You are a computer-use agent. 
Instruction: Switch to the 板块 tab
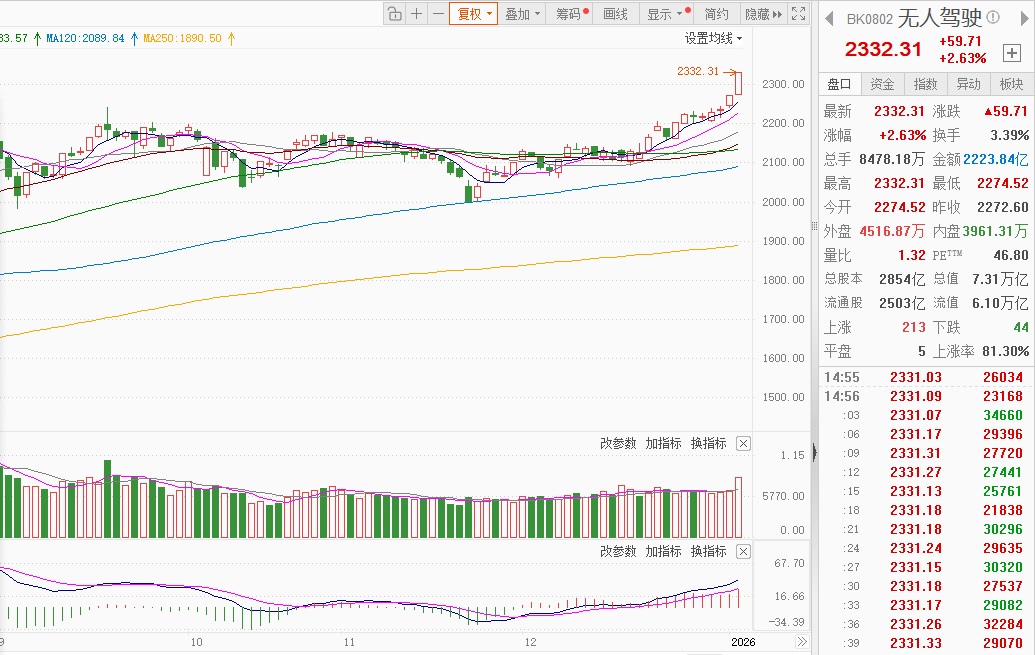[x=1011, y=84]
